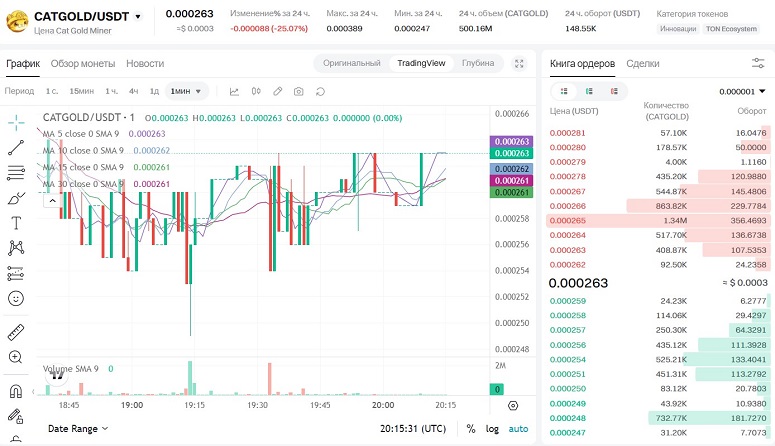
Task: Choose the pattern drawing tool
Action: click(16, 248)
